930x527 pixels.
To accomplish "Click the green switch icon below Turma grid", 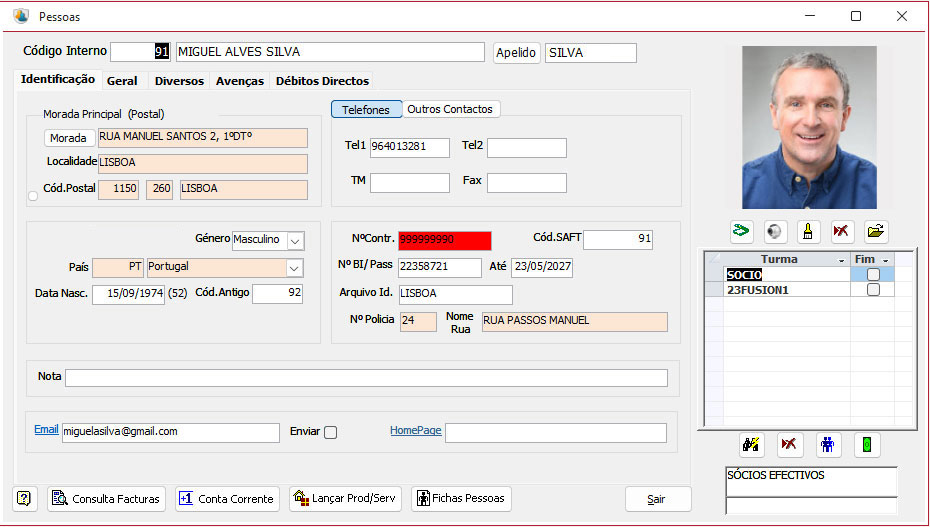I will 867,445.
